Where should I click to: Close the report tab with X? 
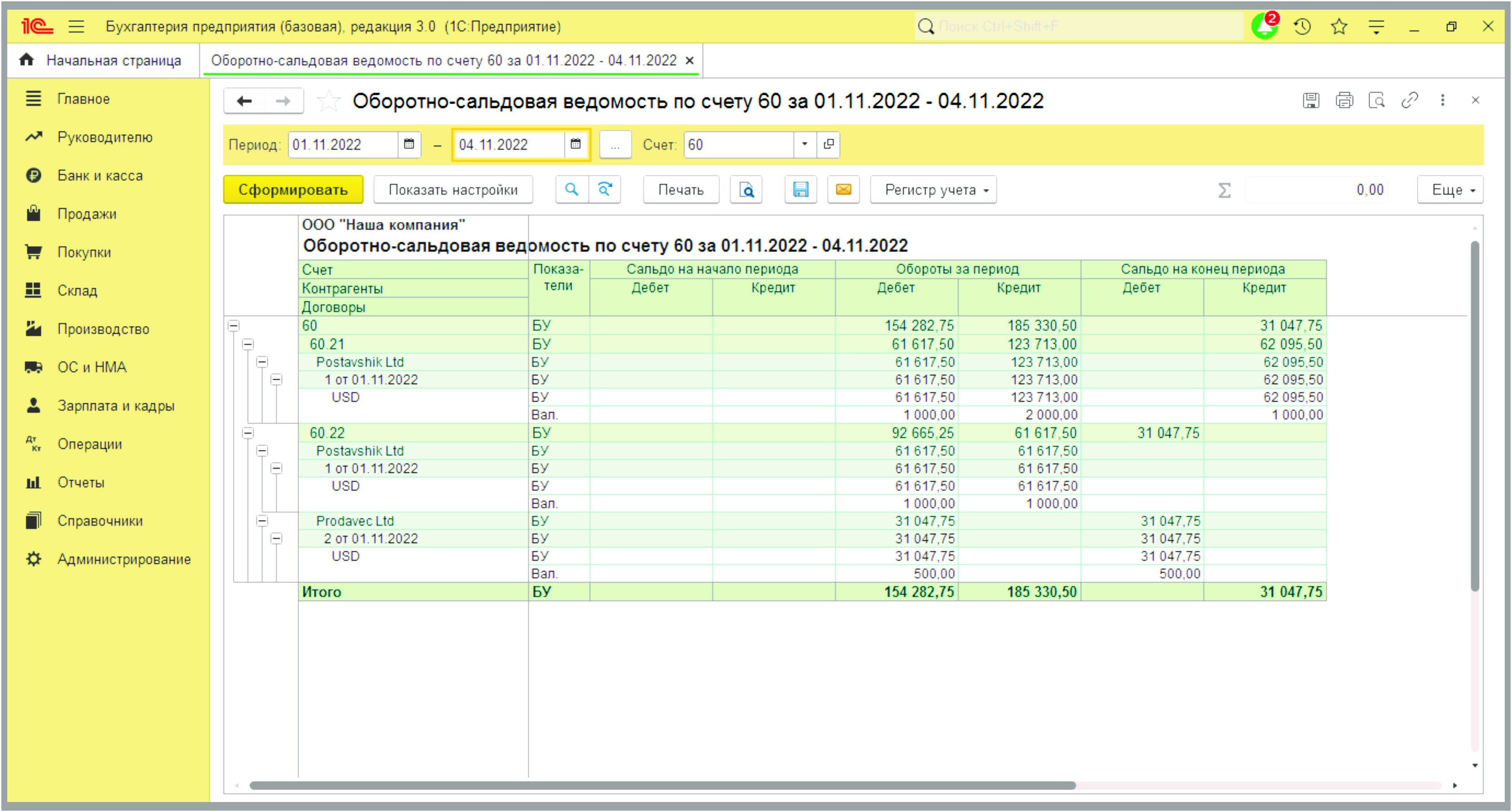click(x=690, y=60)
